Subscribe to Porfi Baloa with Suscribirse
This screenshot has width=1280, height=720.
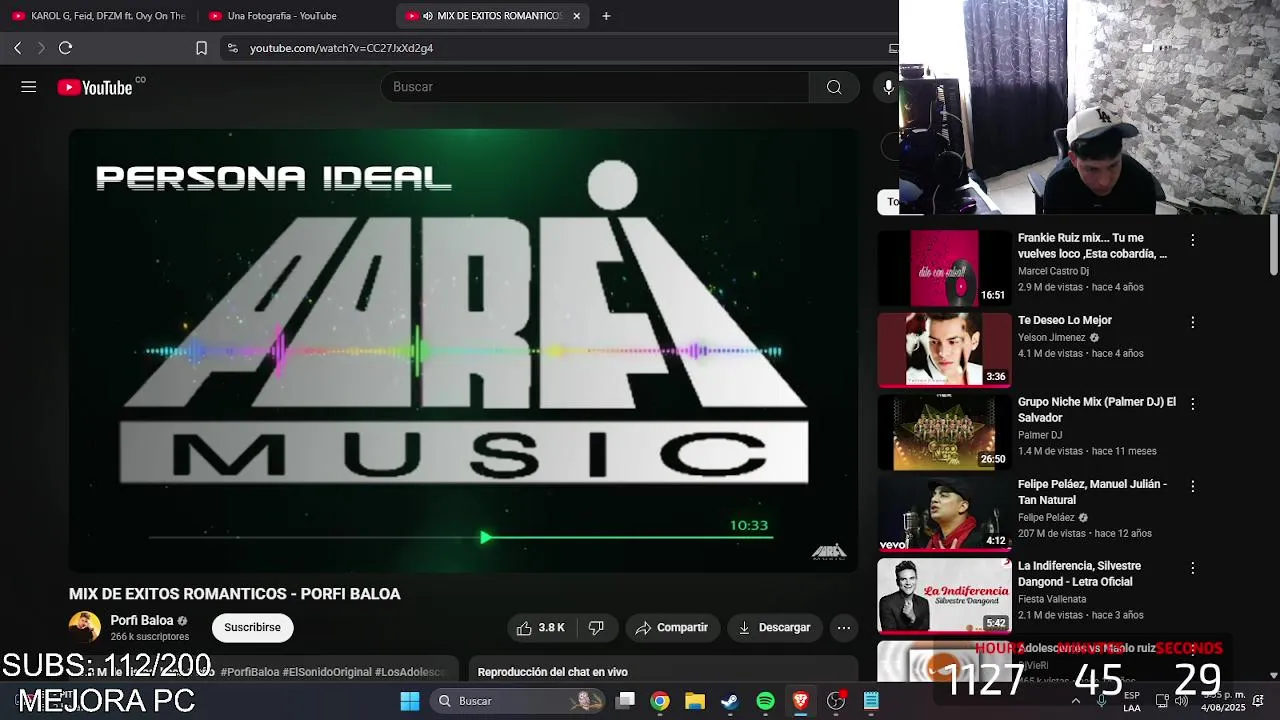click(252, 628)
